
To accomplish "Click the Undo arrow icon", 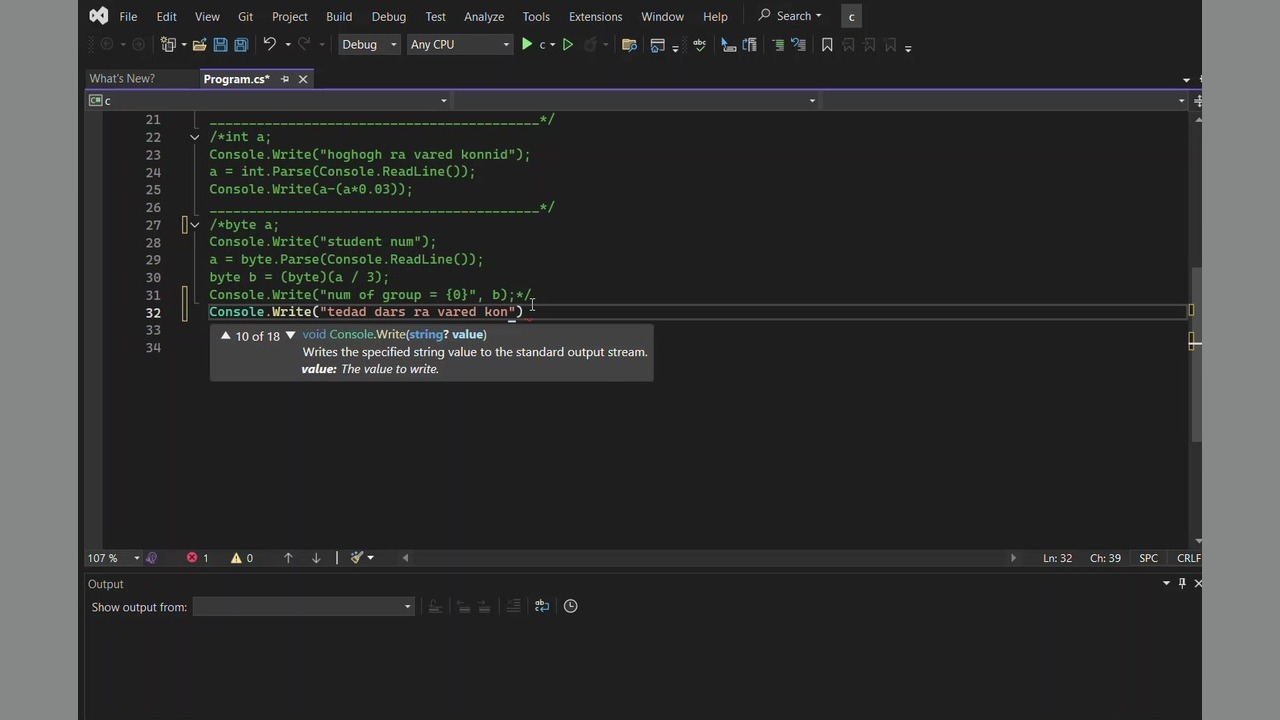I will pyautogui.click(x=269, y=45).
